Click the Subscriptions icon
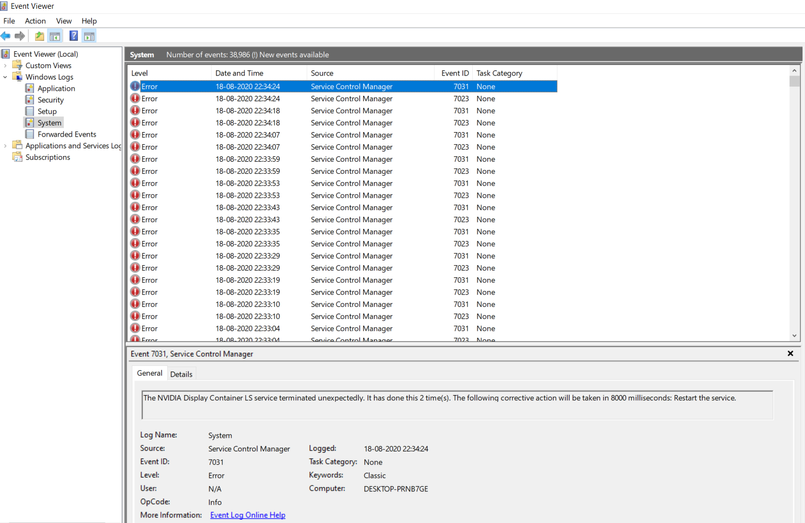This screenshot has height=523, width=805. click(17, 157)
